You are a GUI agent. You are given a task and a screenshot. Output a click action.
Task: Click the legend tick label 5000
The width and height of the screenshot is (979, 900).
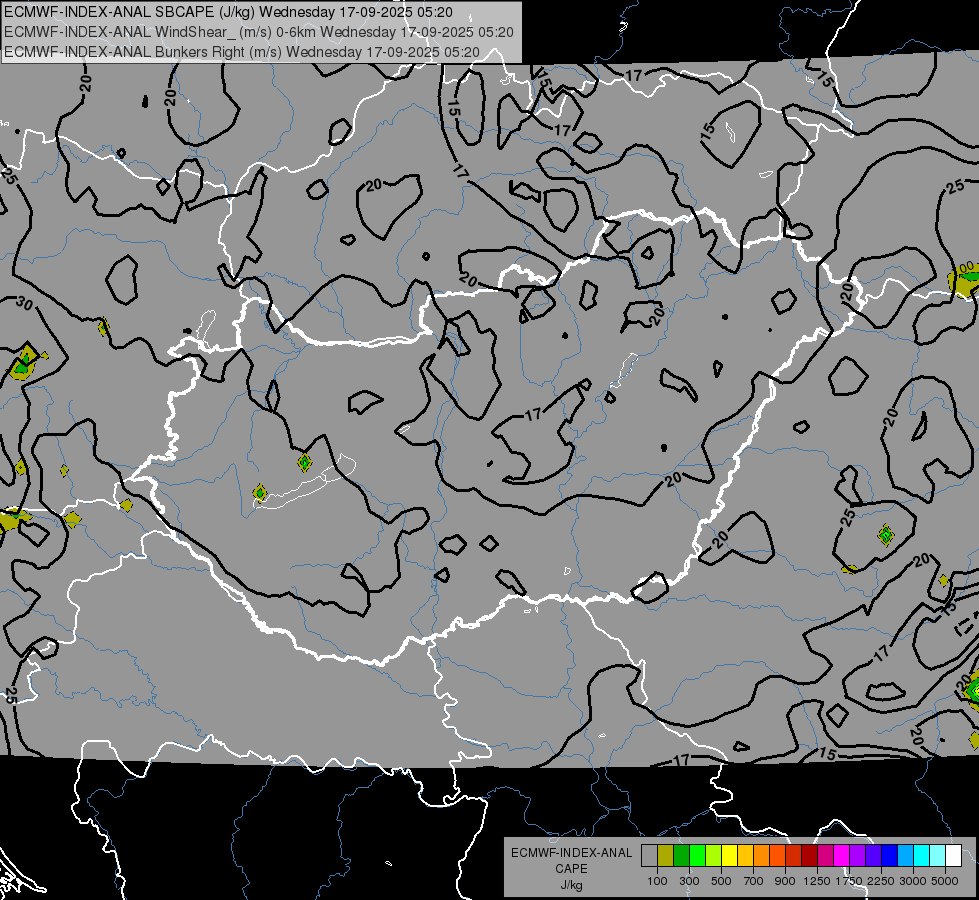945,881
